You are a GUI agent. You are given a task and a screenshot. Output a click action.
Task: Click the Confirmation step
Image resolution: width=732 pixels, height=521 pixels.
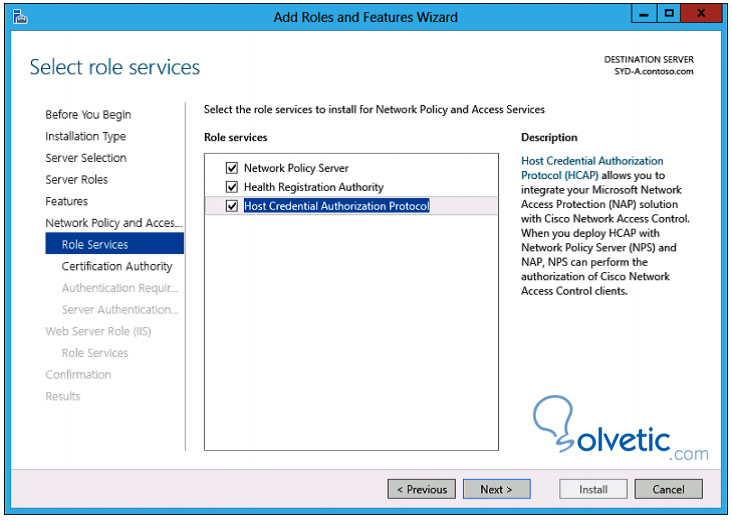pos(78,374)
